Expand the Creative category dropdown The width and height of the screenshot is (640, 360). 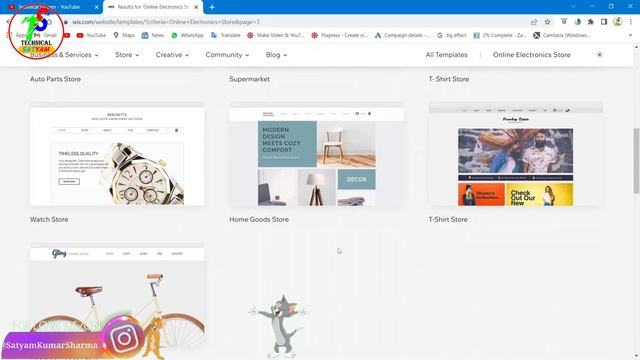172,55
